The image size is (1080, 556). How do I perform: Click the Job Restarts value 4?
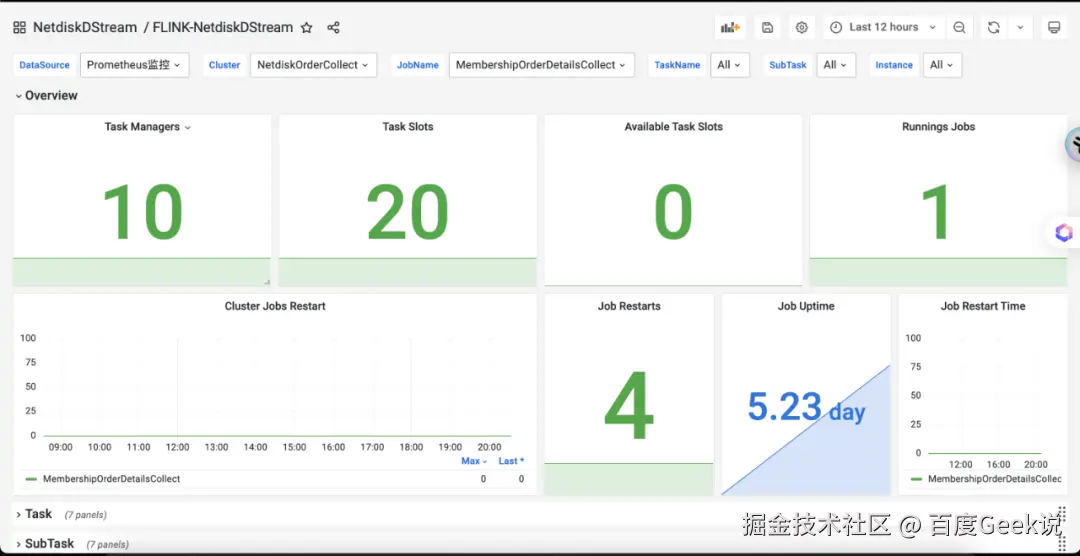[x=629, y=406]
